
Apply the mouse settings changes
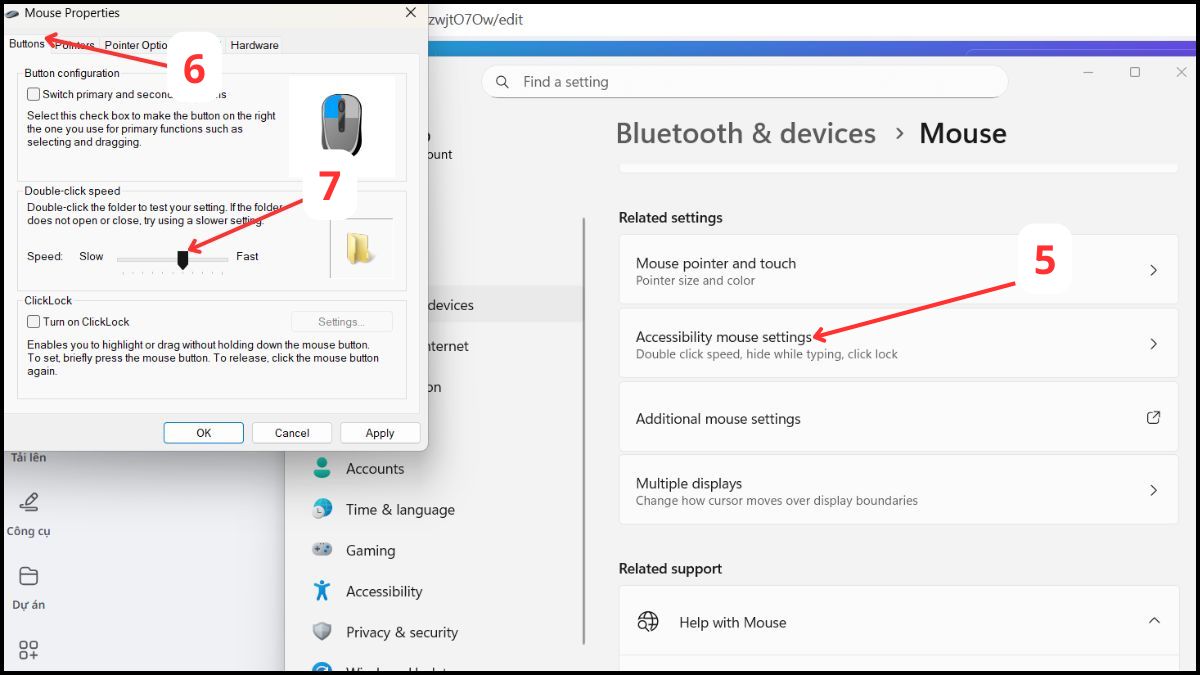380,432
